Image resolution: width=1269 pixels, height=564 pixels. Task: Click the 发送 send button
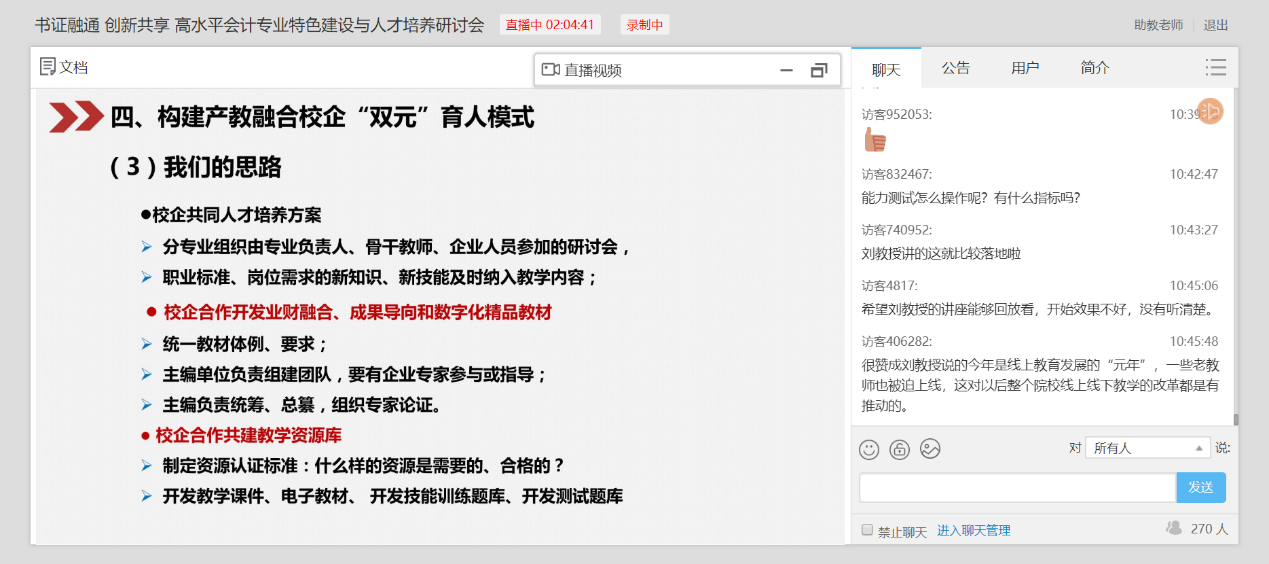coord(1200,487)
